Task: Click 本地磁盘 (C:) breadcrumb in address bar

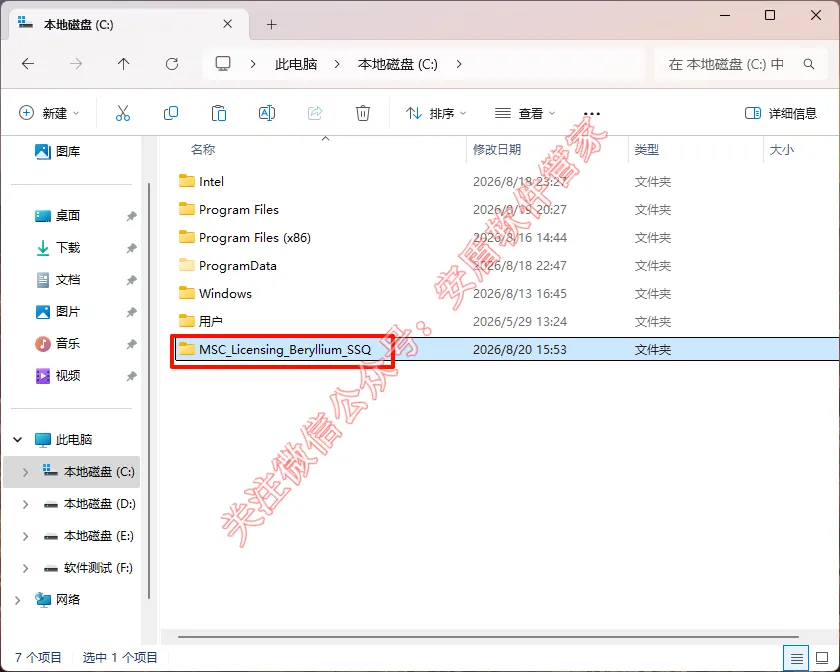Action: 398,64
